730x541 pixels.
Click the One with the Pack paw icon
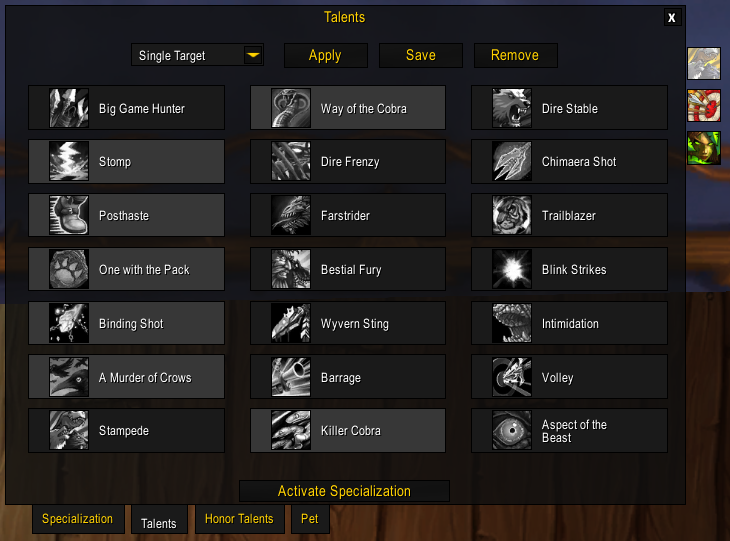[69, 270]
